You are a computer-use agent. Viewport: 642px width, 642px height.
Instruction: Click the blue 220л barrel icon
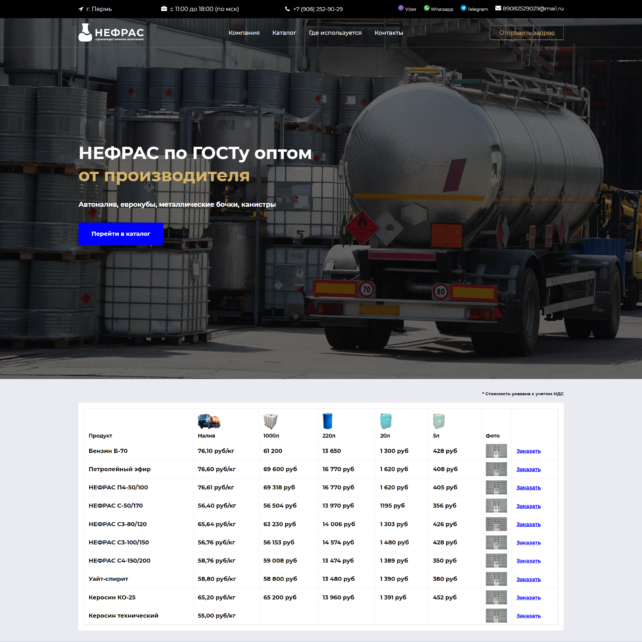pyautogui.click(x=327, y=421)
